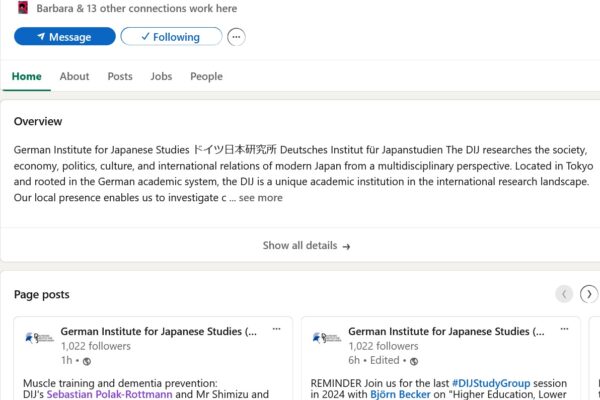Click the arrow icon next to Show all details
The image size is (600, 400).
click(346, 247)
